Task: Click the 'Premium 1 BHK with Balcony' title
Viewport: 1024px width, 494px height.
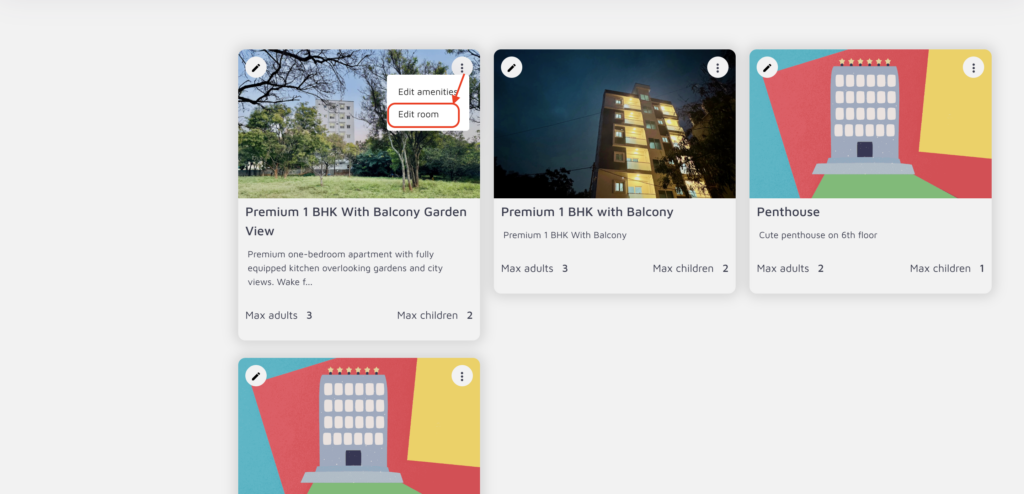Action: tap(587, 212)
